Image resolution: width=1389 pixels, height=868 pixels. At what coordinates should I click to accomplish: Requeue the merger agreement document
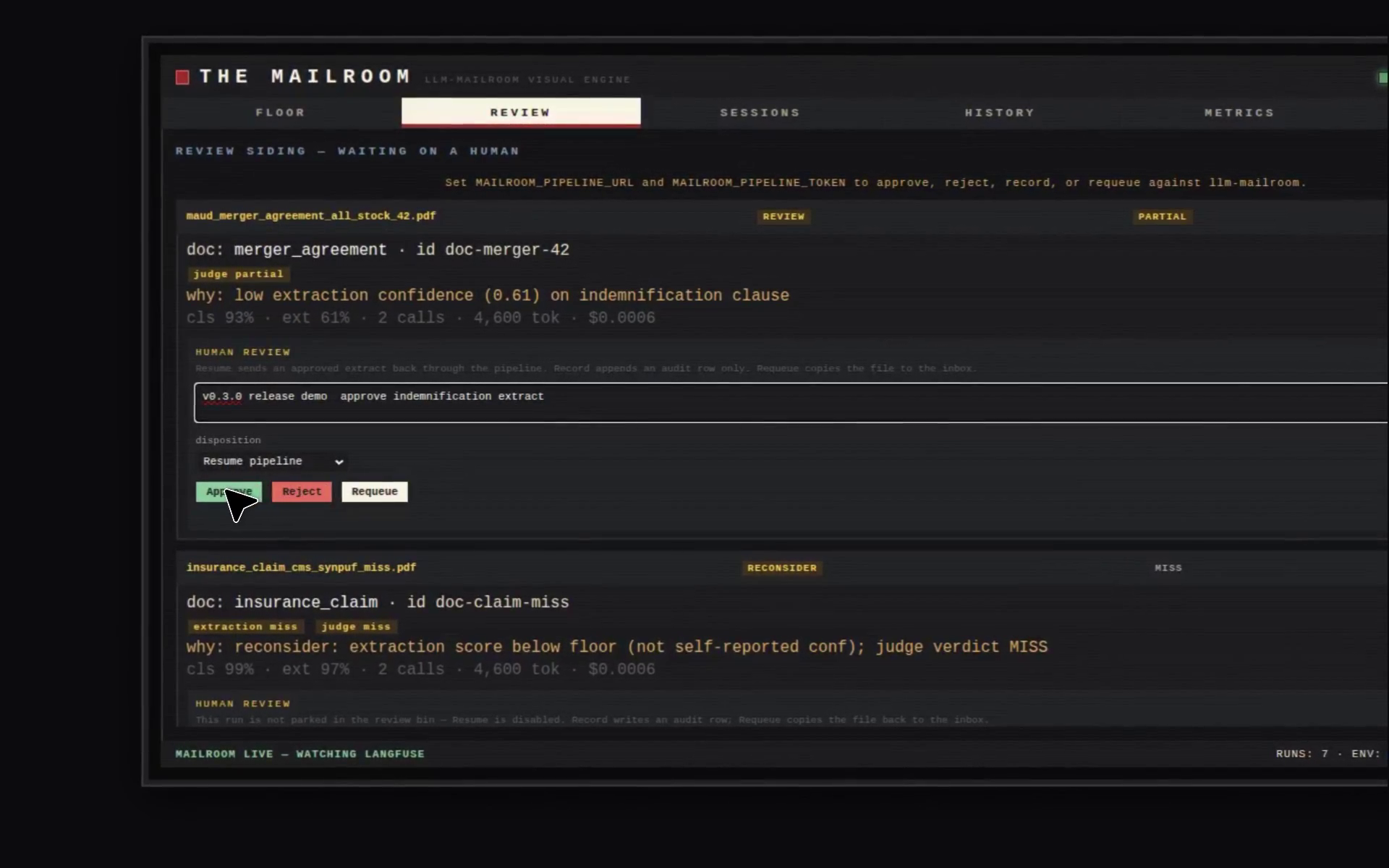click(375, 492)
